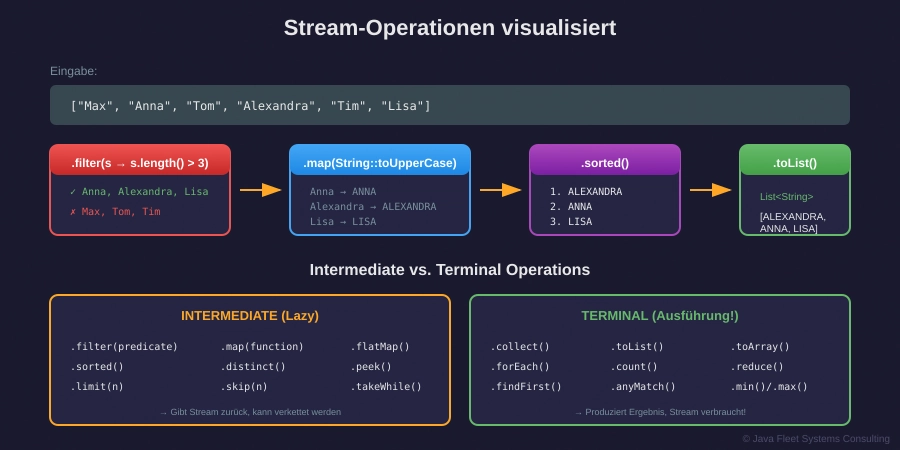Select the blue .map(String::toUpperCase) header

pos(380,162)
